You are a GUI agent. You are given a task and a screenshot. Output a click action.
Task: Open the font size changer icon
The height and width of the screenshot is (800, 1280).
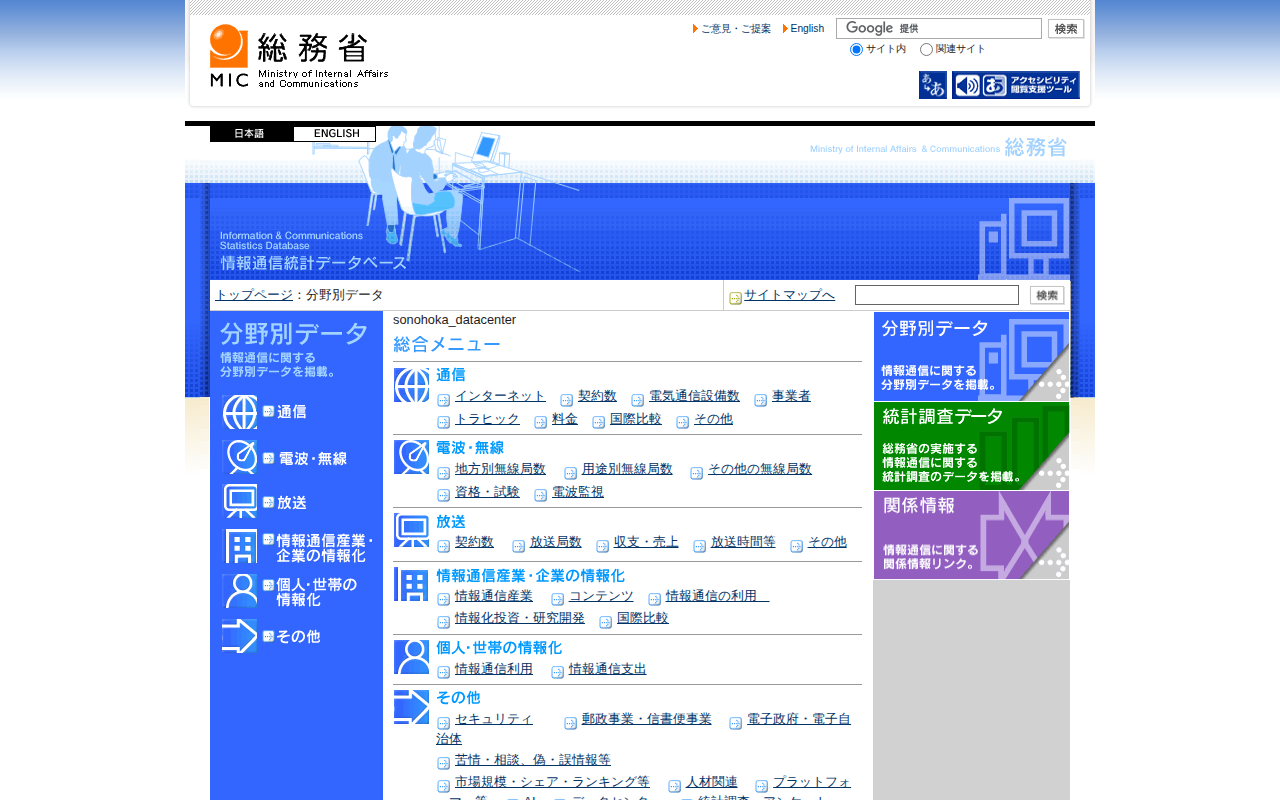coord(933,85)
